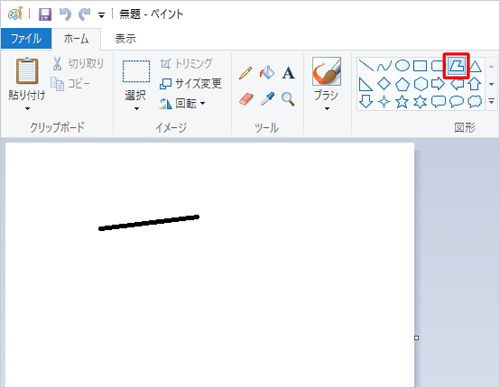
Task: Choose the Diamond shape
Action: pos(384,84)
